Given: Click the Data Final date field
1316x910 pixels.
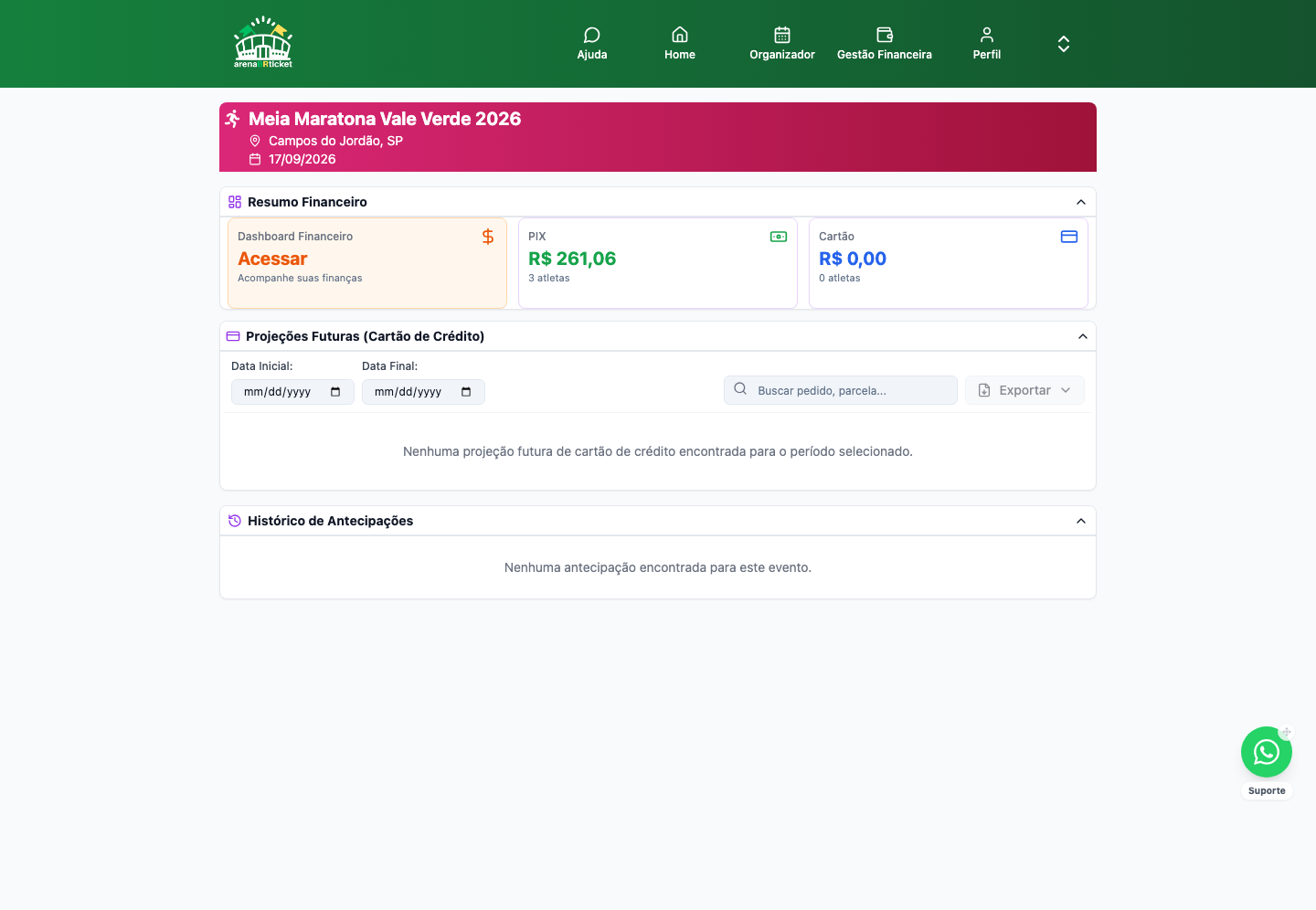Looking at the screenshot, I should point(423,392).
